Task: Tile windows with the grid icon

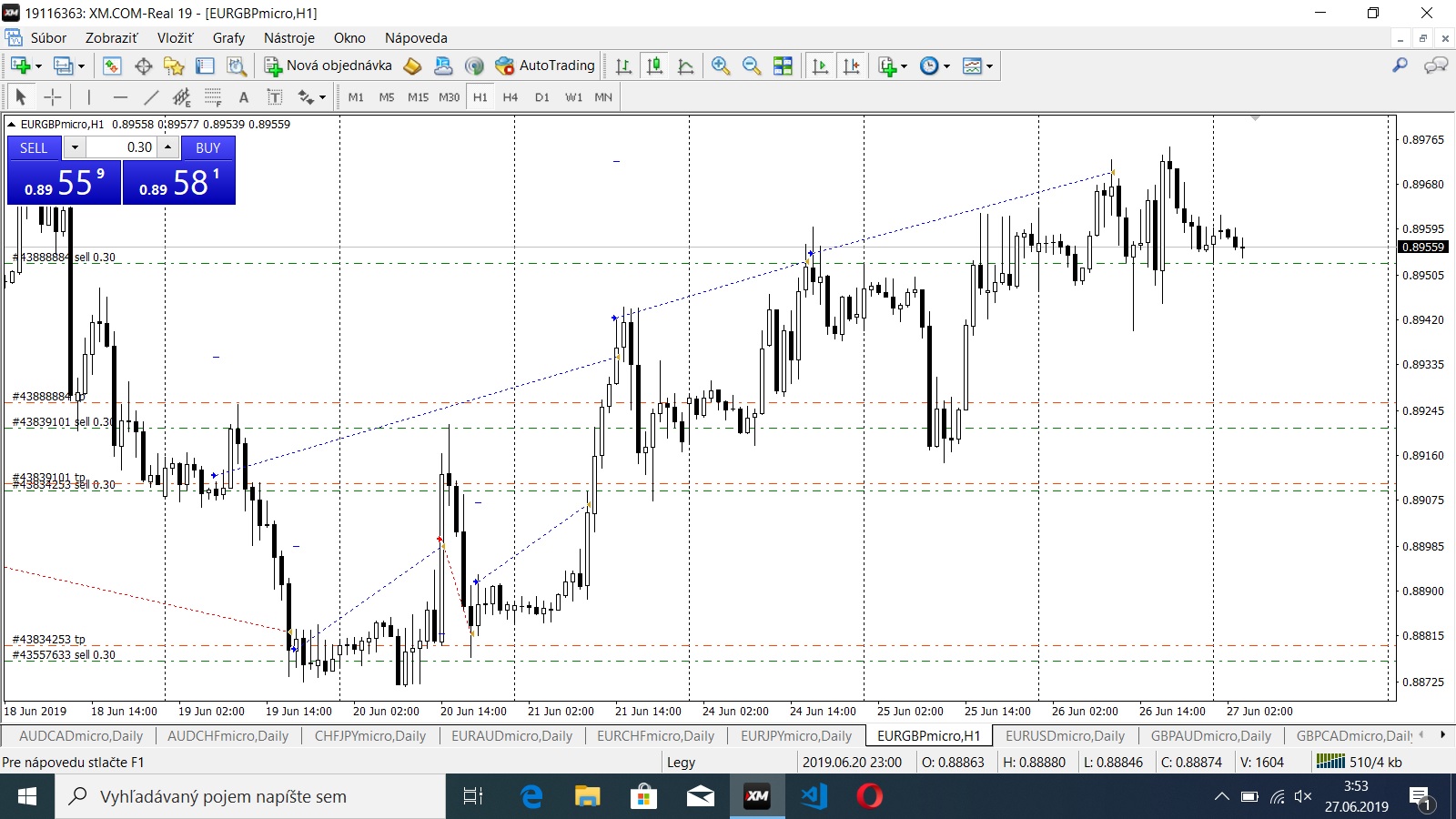Action: [x=783, y=66]
